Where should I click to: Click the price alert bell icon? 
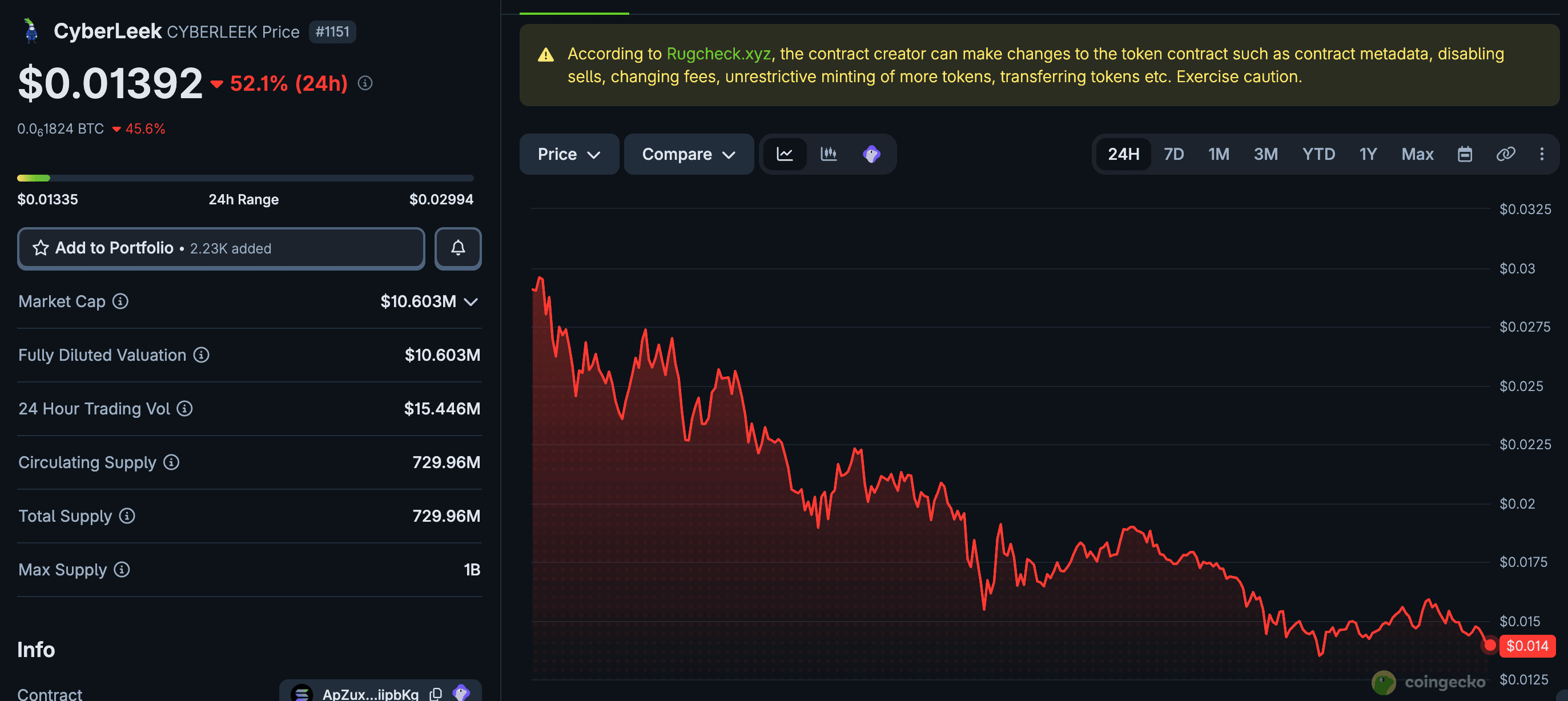point(458,248)
